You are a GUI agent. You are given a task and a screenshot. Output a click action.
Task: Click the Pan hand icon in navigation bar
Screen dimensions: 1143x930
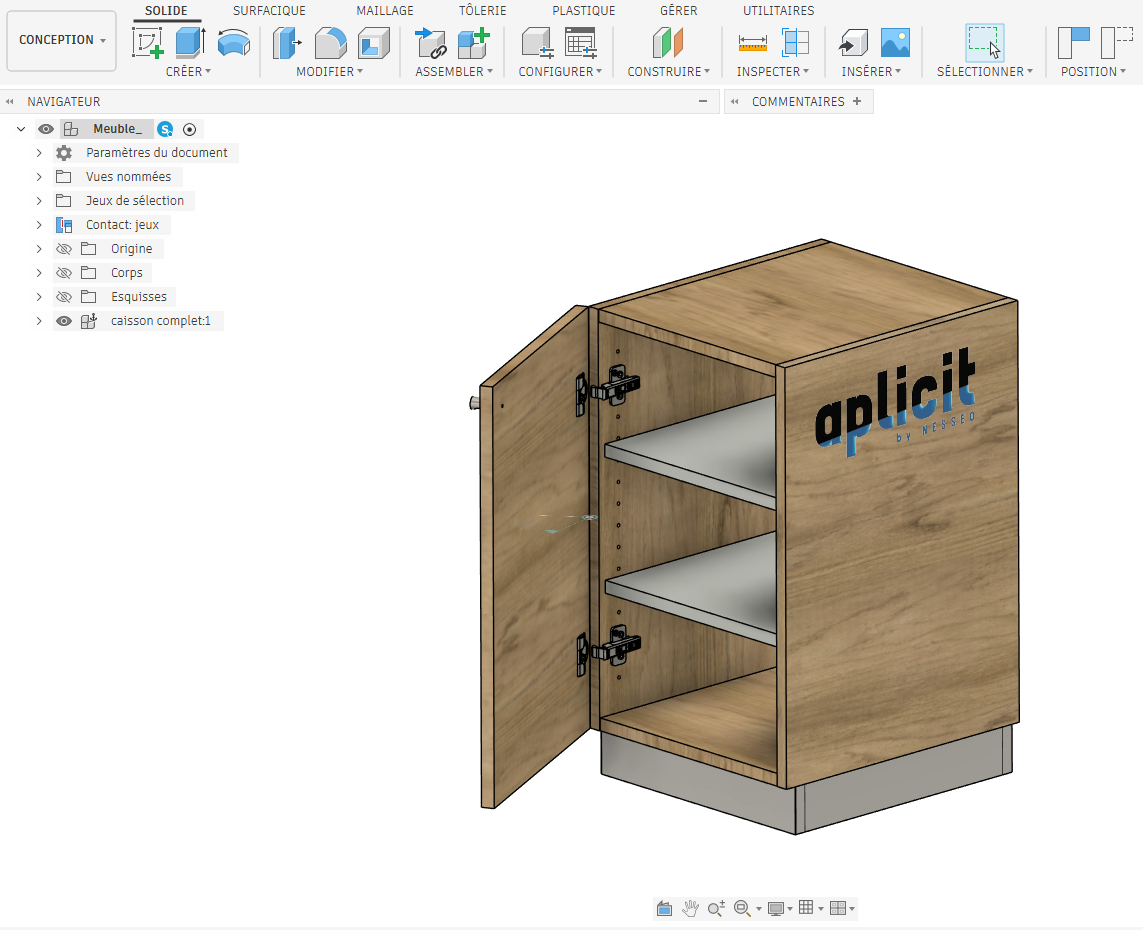coord(690,908)
